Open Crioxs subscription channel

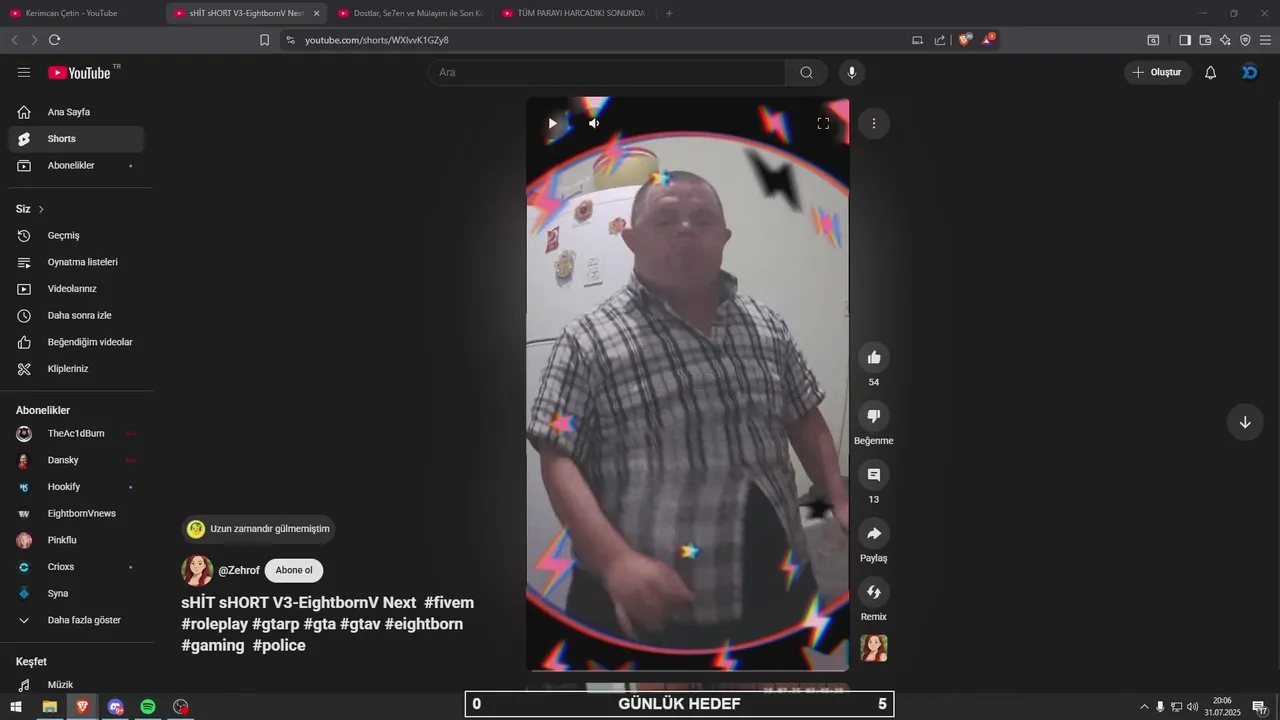[76, 567]
